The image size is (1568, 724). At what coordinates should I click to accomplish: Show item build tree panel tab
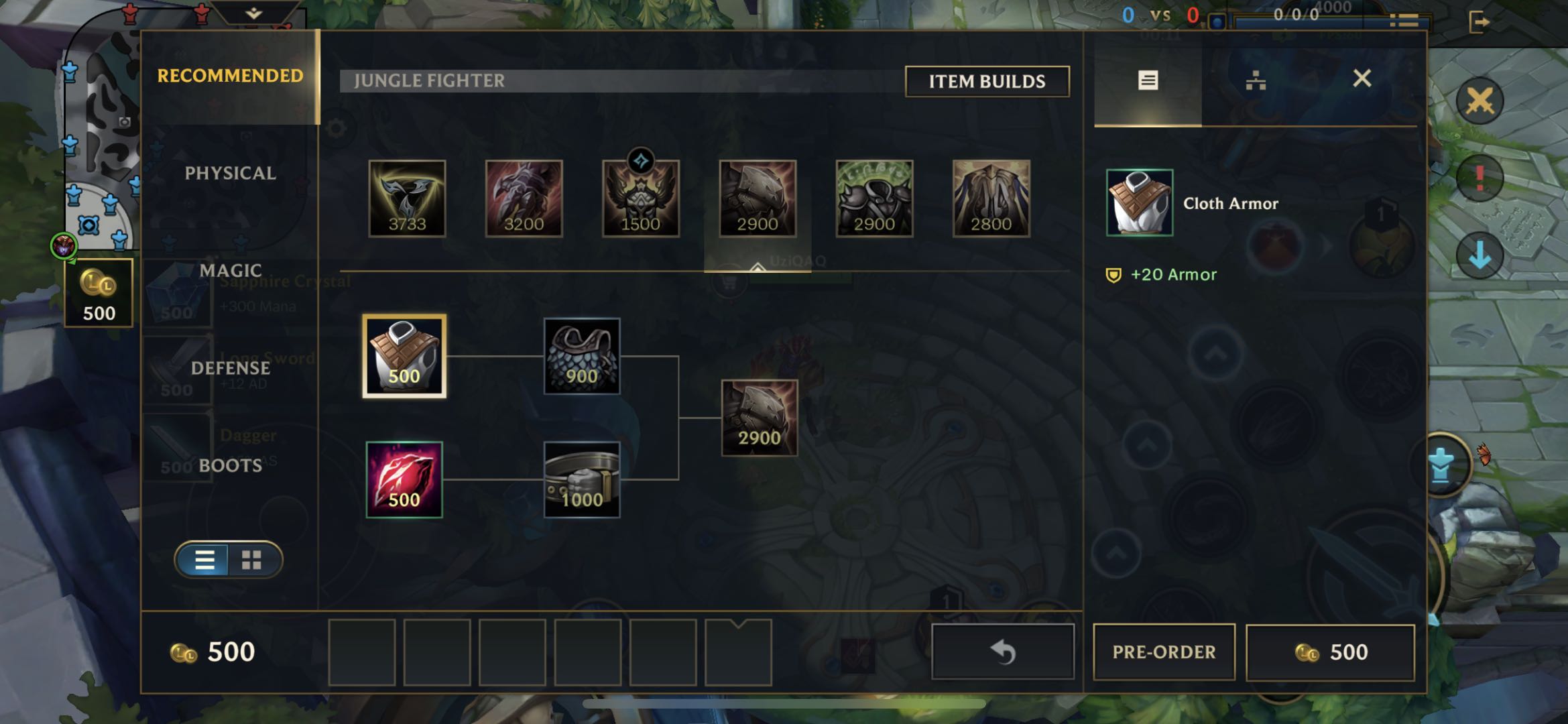1256,80
